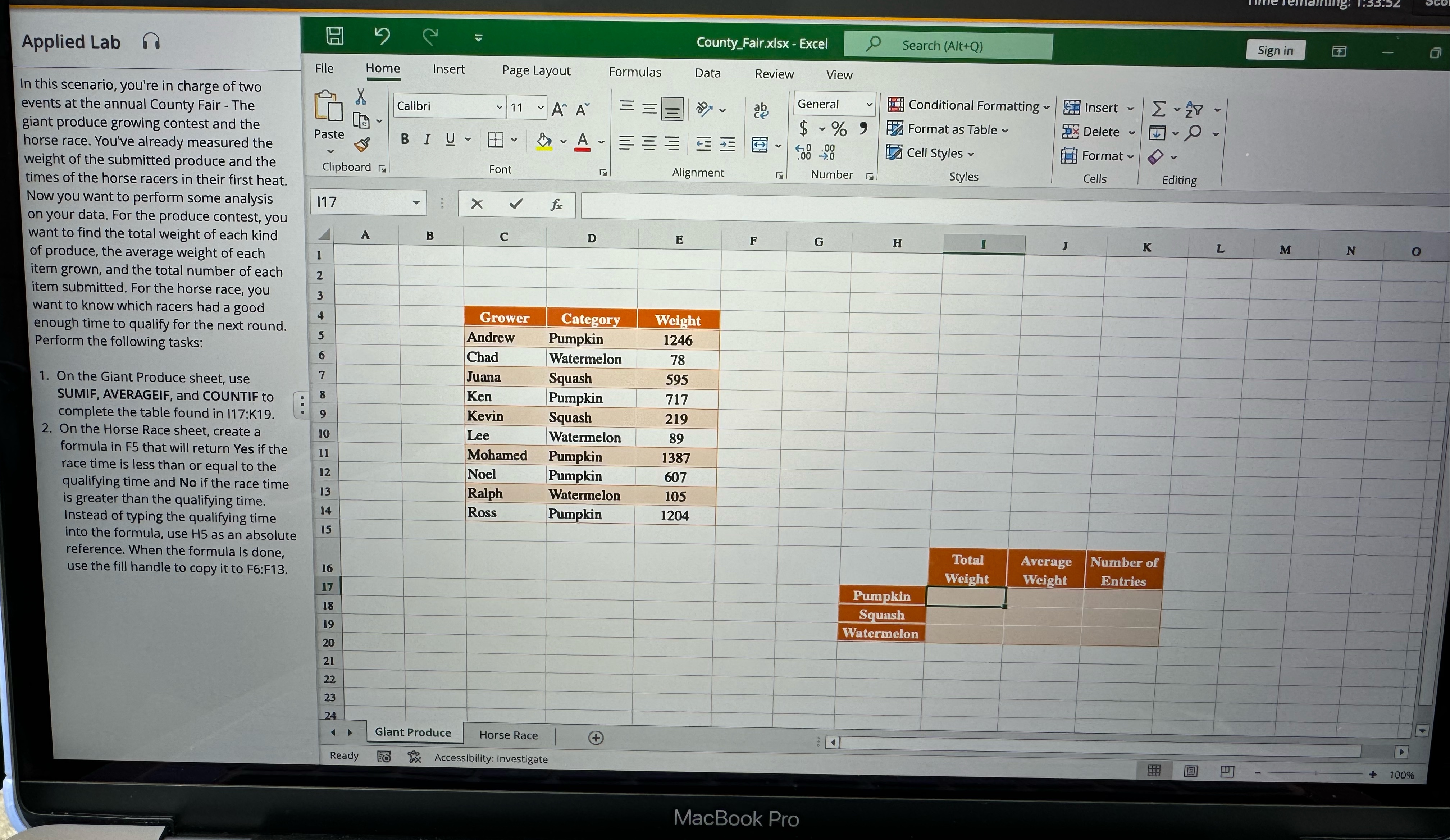Click the Merge & Center icon
The width and height of the screenshot is (1450, 840).
pyautogui.click(x=760, y=145)
